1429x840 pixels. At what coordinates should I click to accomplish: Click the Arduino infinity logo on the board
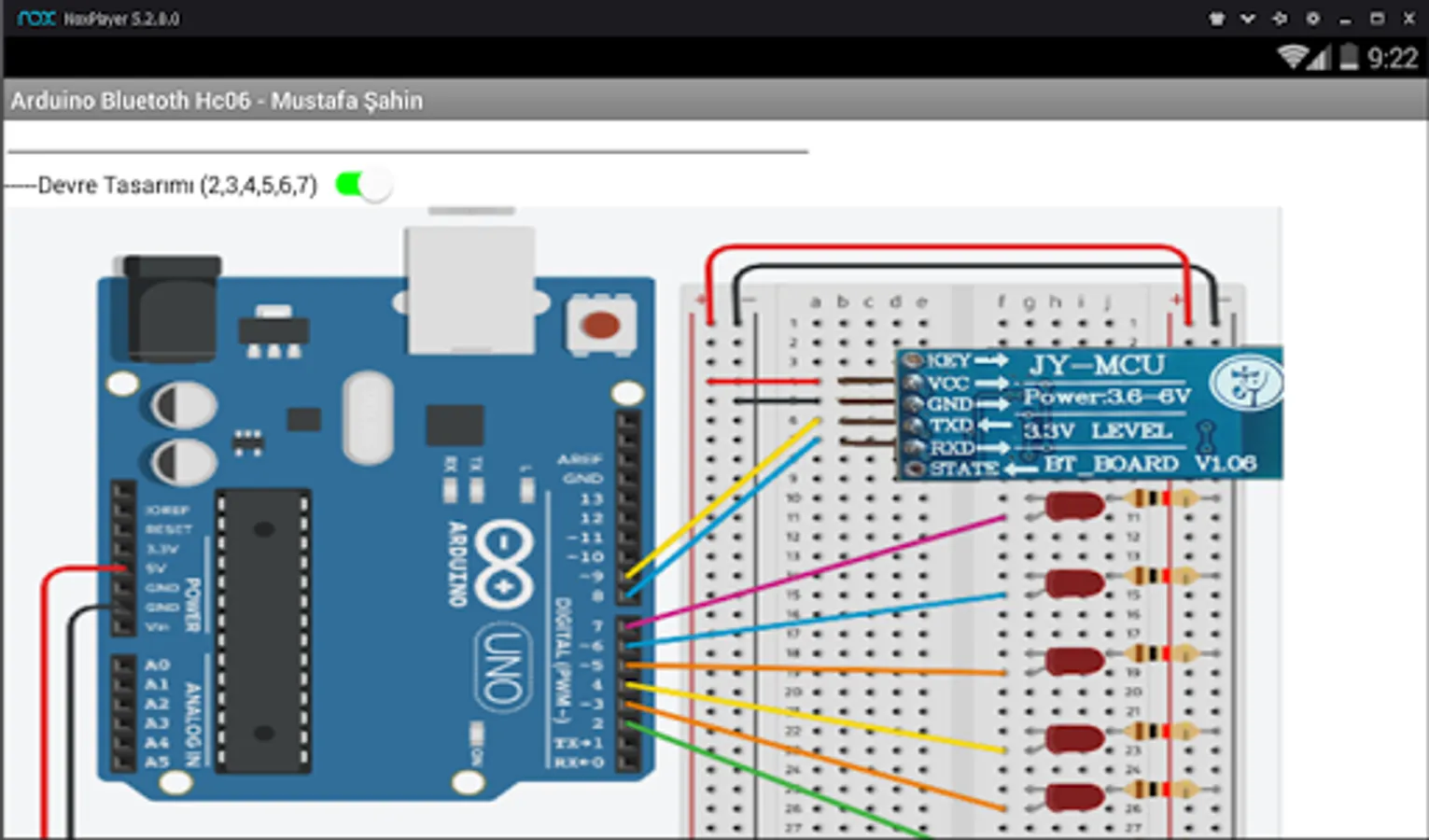click(x=504, y=565)
